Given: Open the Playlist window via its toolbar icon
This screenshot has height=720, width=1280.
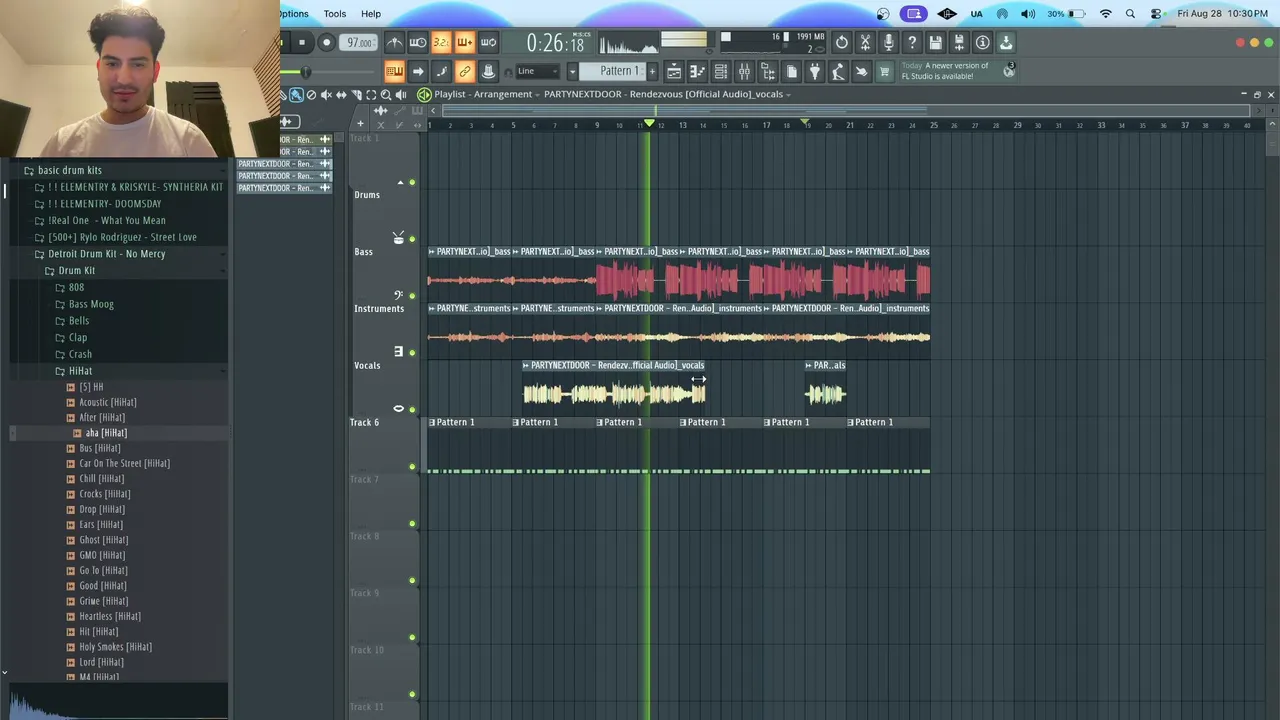Looking at the screenshot, I should pyautogui.click(x=674, y=71).
